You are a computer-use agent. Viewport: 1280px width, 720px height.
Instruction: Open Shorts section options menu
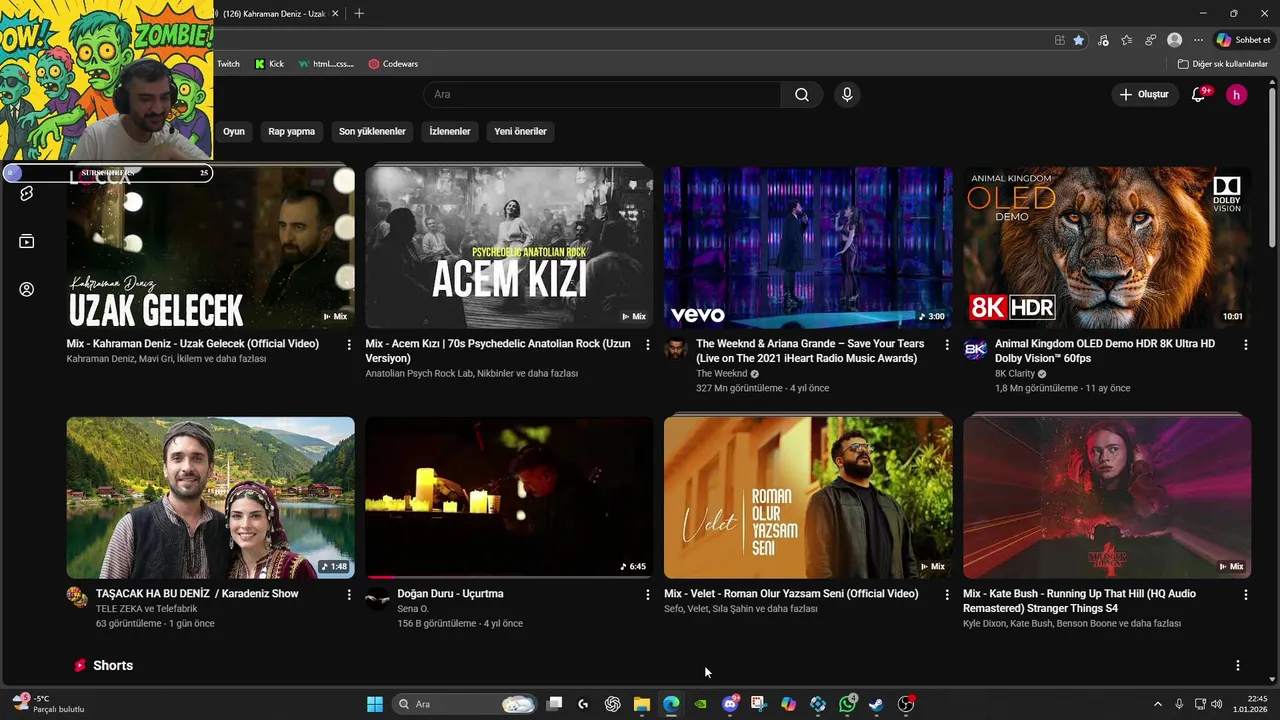pos(1238,665)
